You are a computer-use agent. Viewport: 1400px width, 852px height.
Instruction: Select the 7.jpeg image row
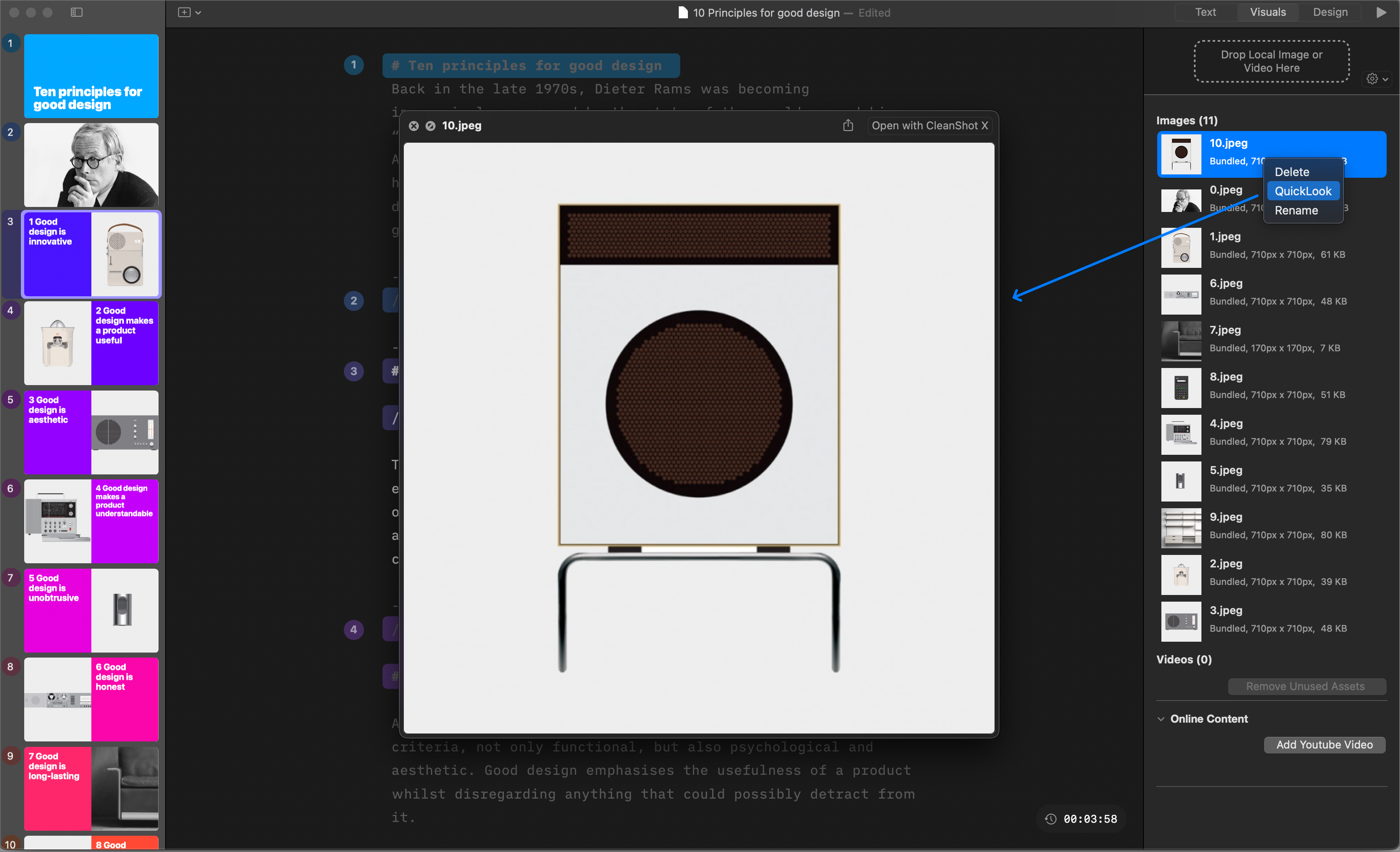click(1272, 340)
